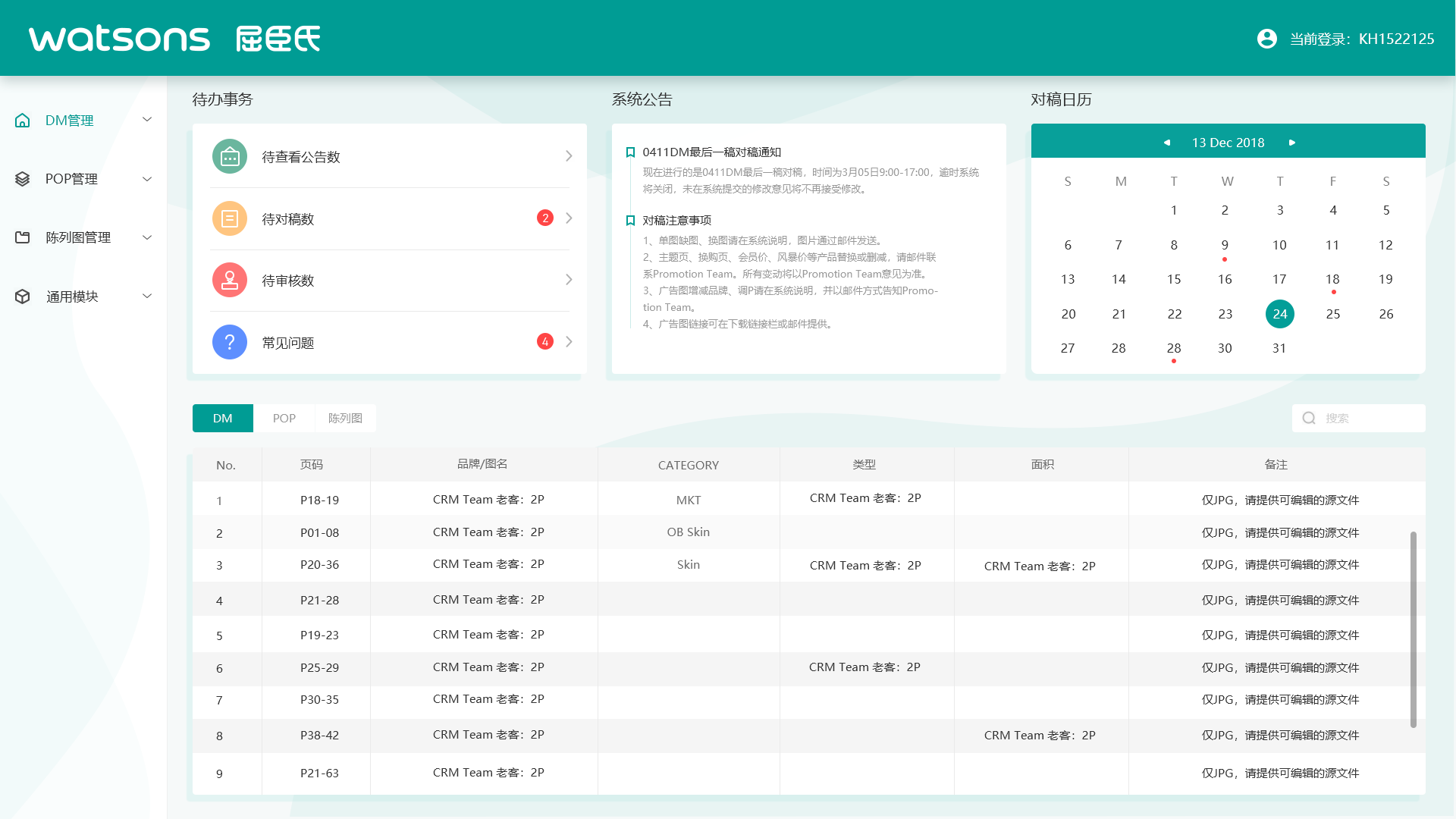
Task: Click the bookmark icon beside 对稿注意事项
Action: tap(630, 221)
